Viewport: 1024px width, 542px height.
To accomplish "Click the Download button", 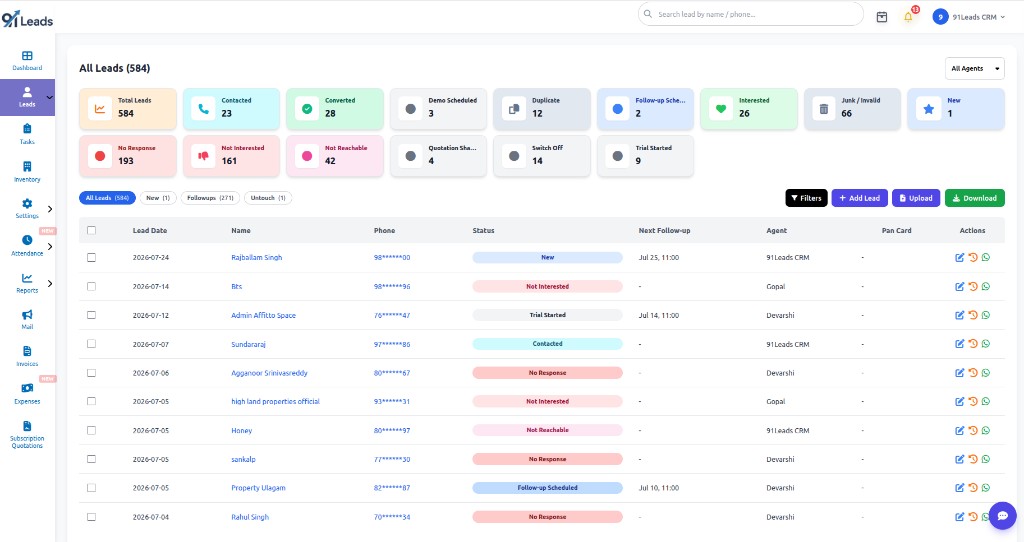I will [974, 198].
